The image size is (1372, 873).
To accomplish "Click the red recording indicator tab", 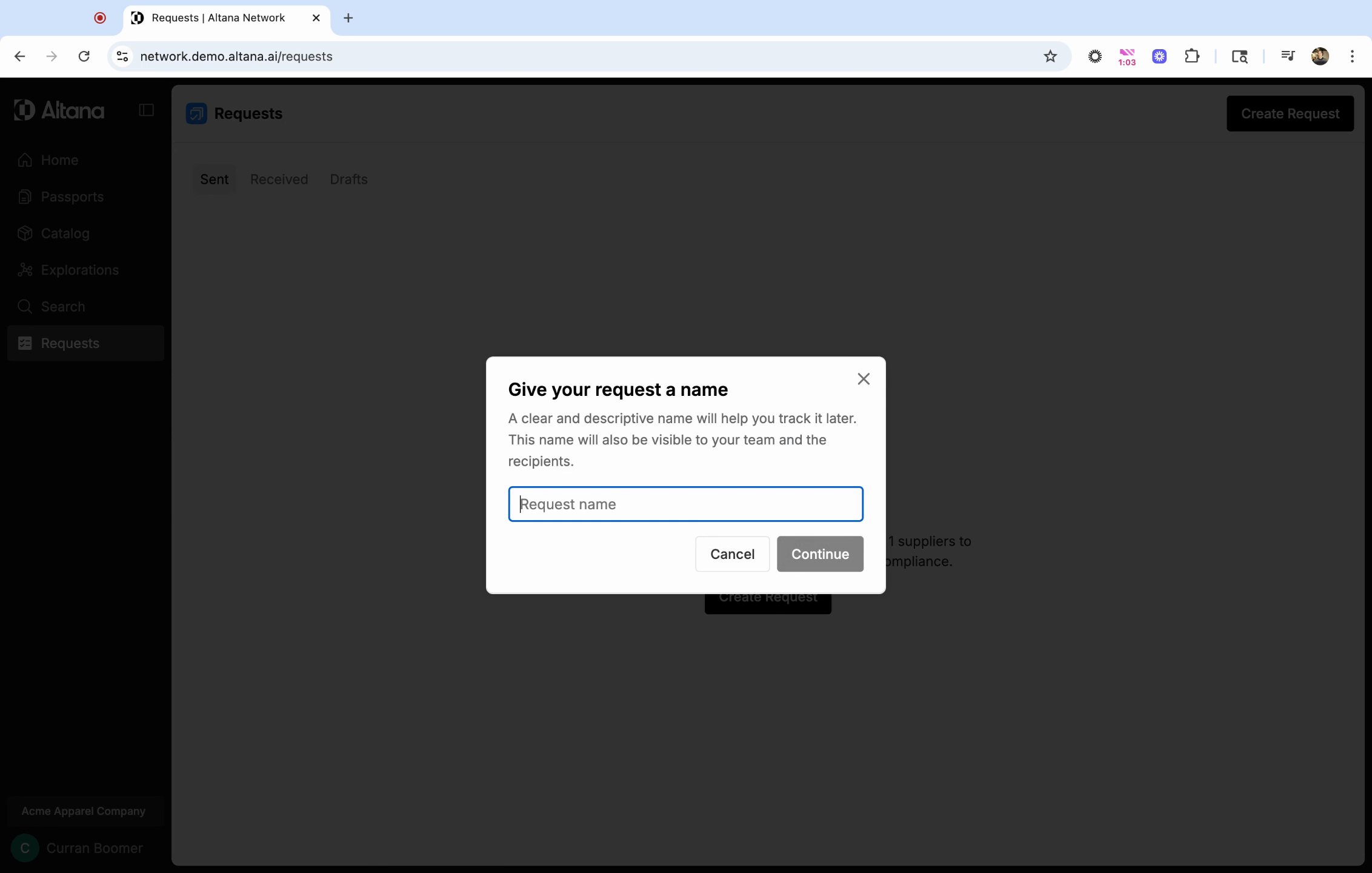I will click(x=100, y=18).
